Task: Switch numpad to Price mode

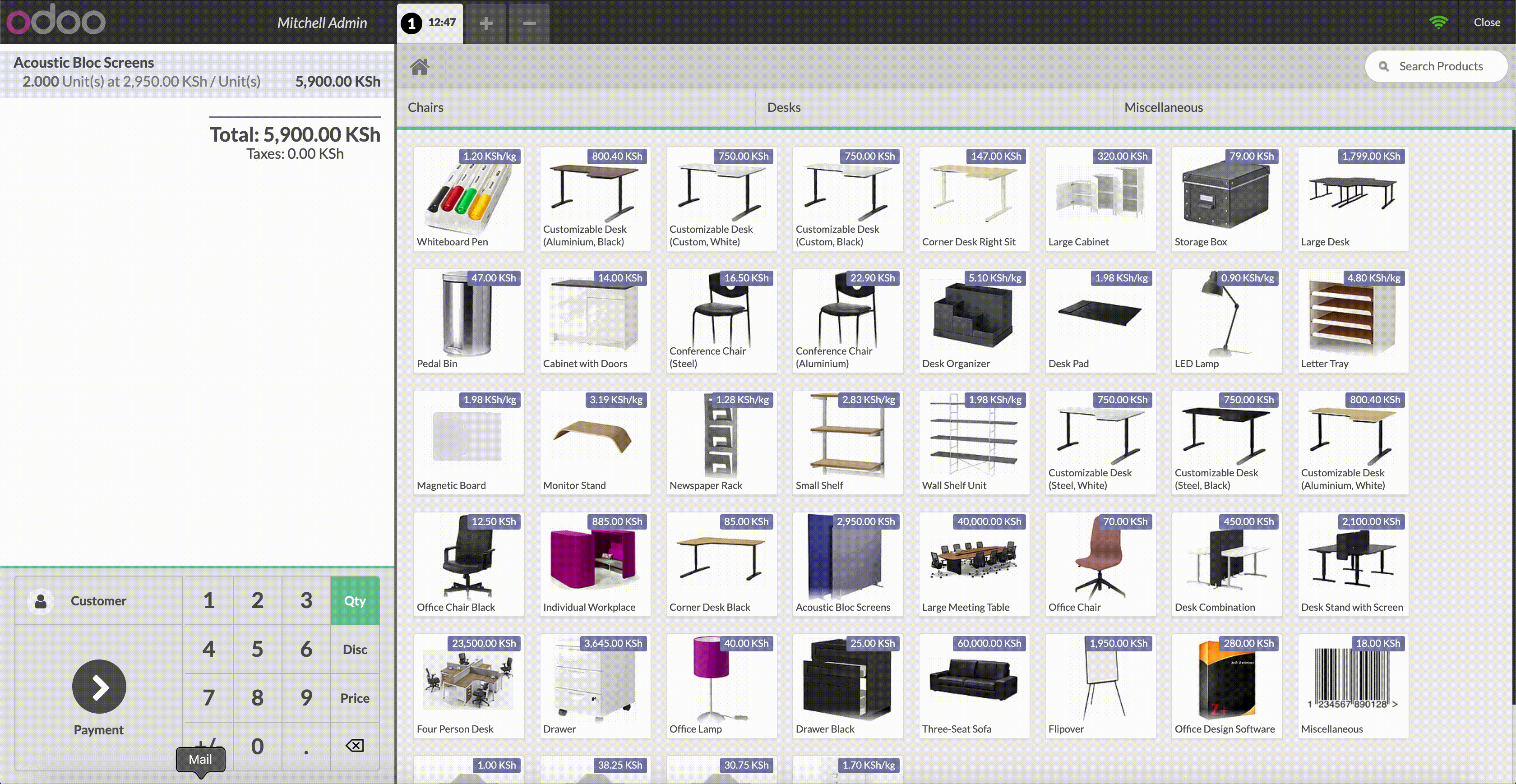Action: click(x=355, y=698)
